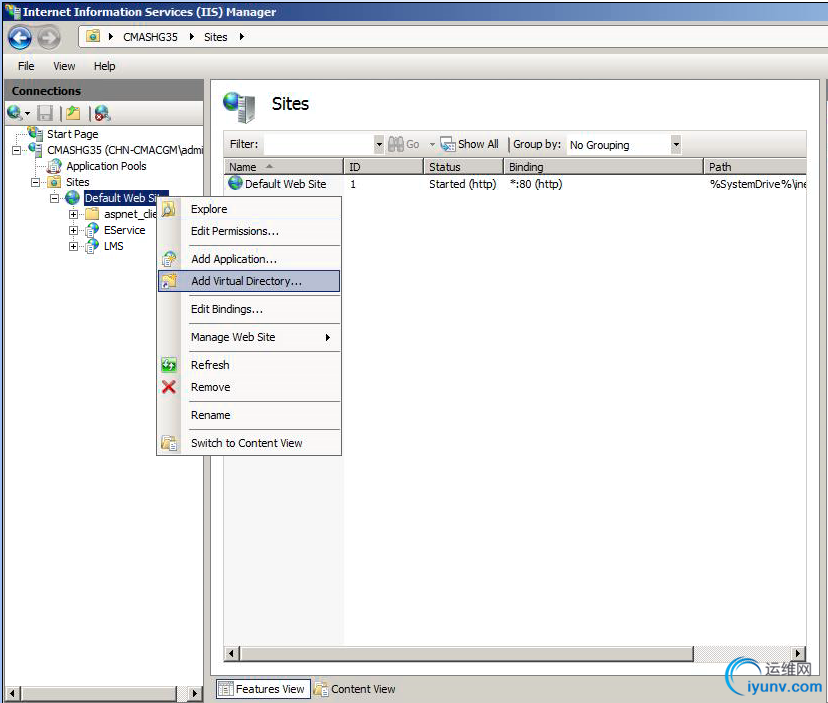This screenshot has width=828, height=703.
Task: Click the Explore menu icon
Action: coord(168,209)
